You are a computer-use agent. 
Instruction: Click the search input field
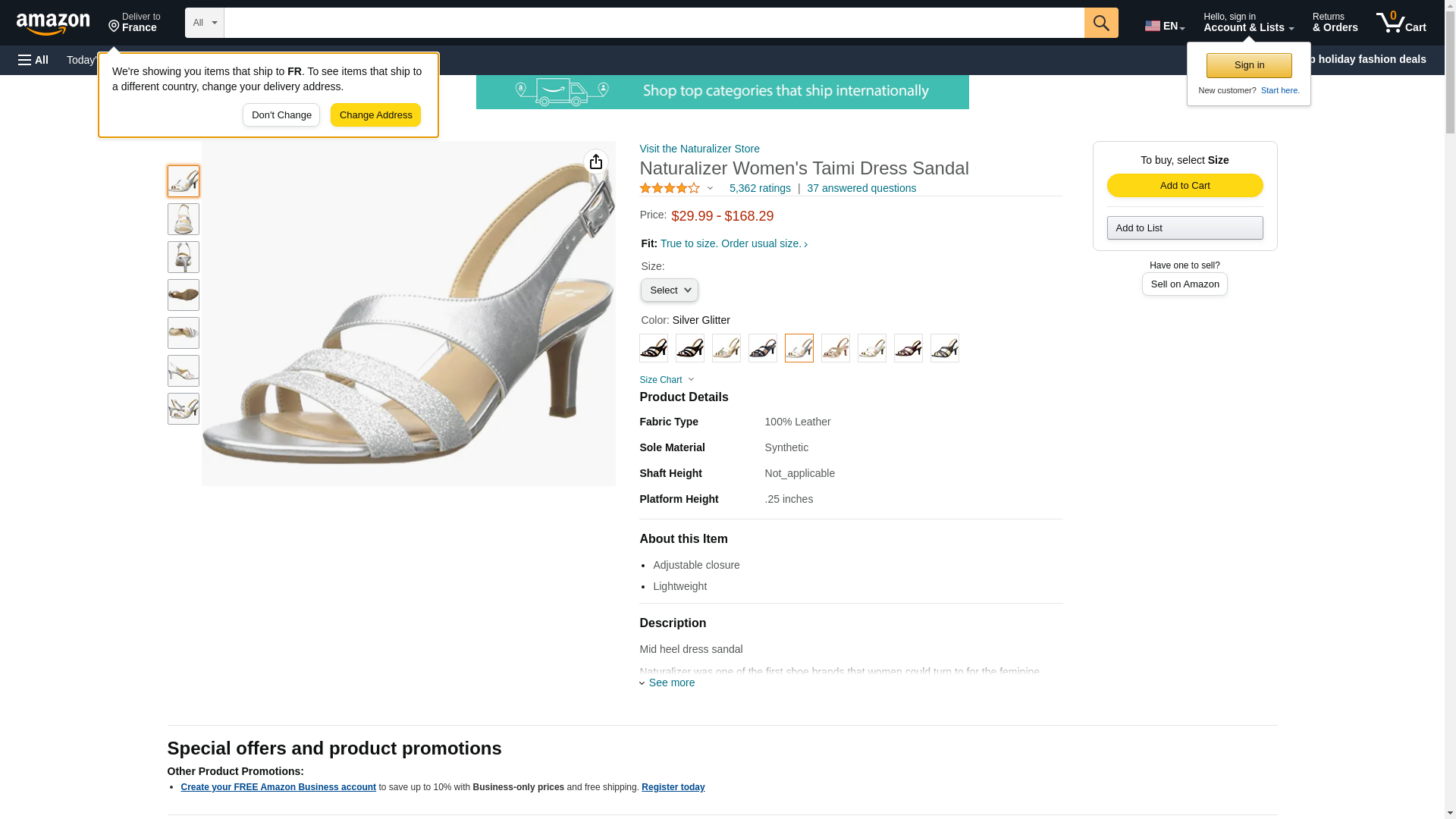653,23
